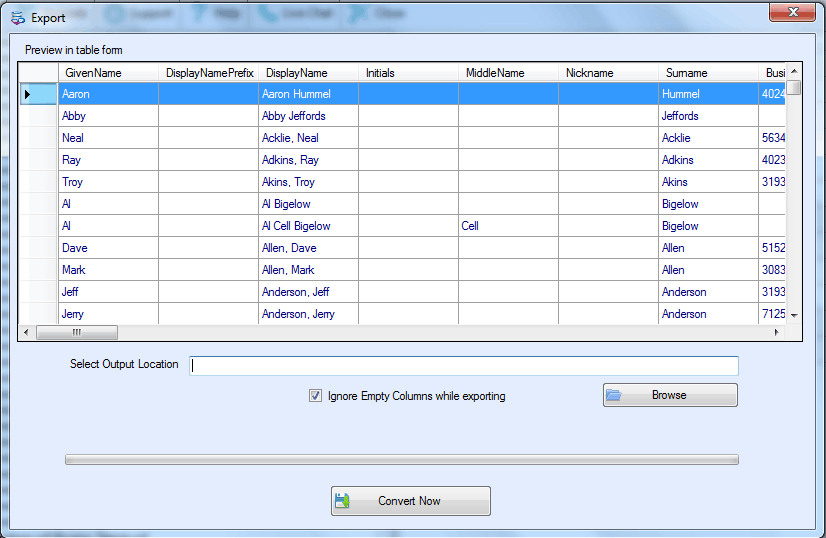Click the Abby Jeffords display name cell
Image resolution: width=826 pixels, height=538 pixels.
point(309,116)
